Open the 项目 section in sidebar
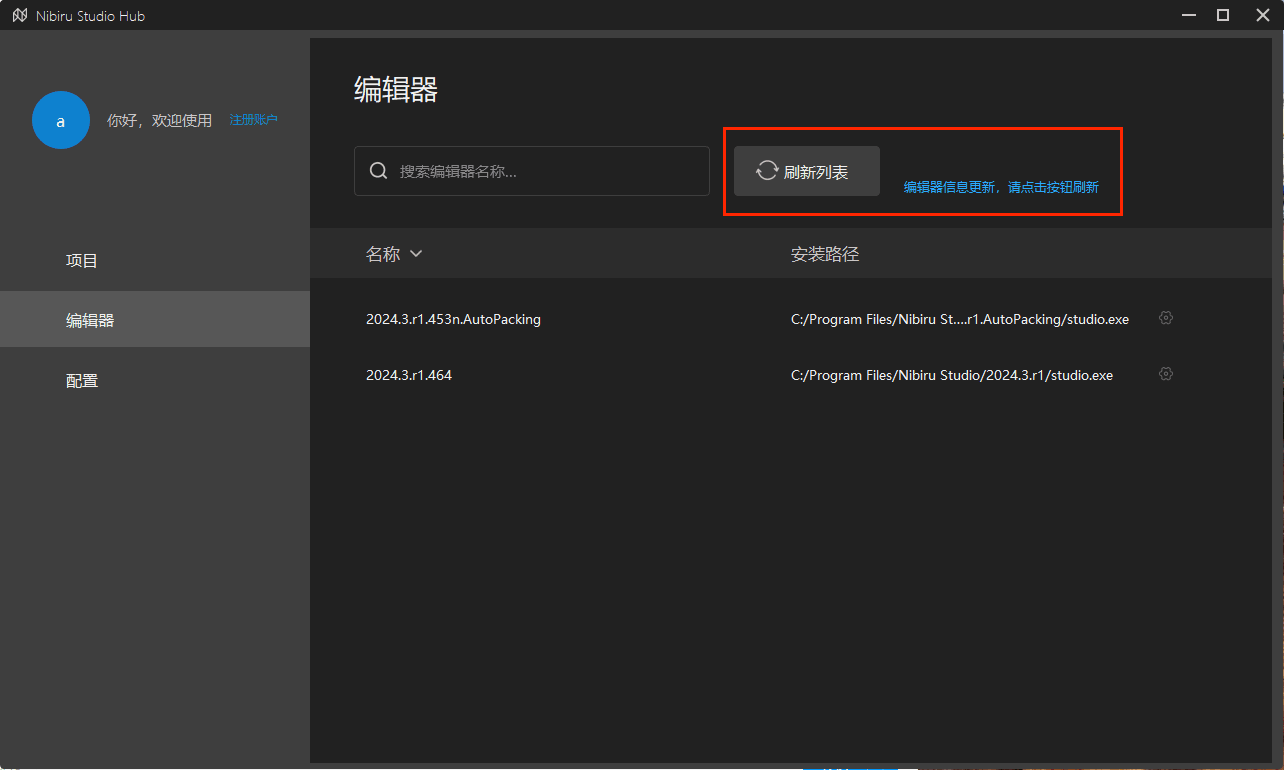1284x770 pixels. (x=82, y=261)
